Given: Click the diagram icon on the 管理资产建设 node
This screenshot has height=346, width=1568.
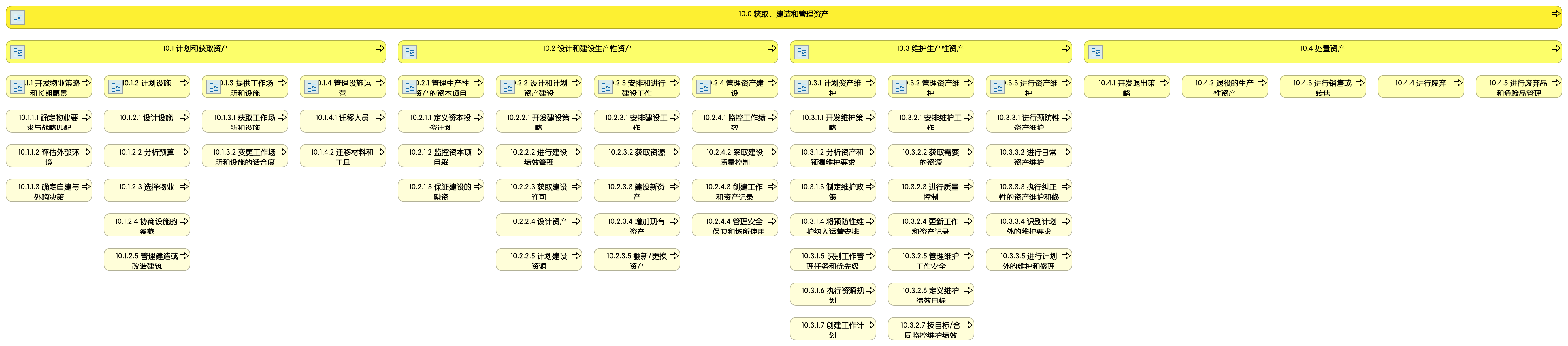Looking at the screenshot, I should pyautogui.click(x=704, y=87).
